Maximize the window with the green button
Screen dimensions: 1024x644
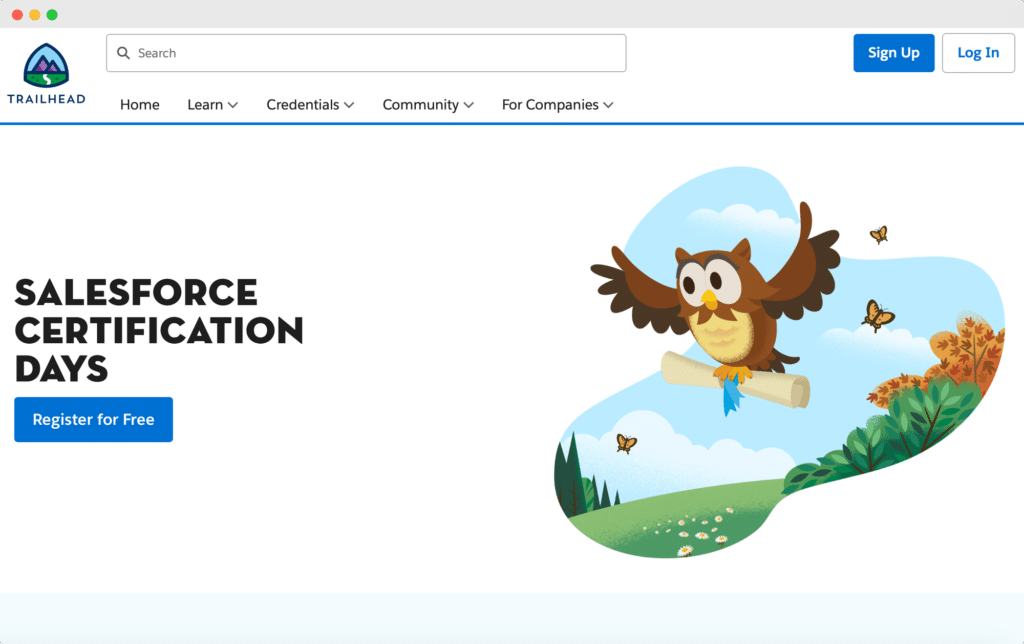52,15
